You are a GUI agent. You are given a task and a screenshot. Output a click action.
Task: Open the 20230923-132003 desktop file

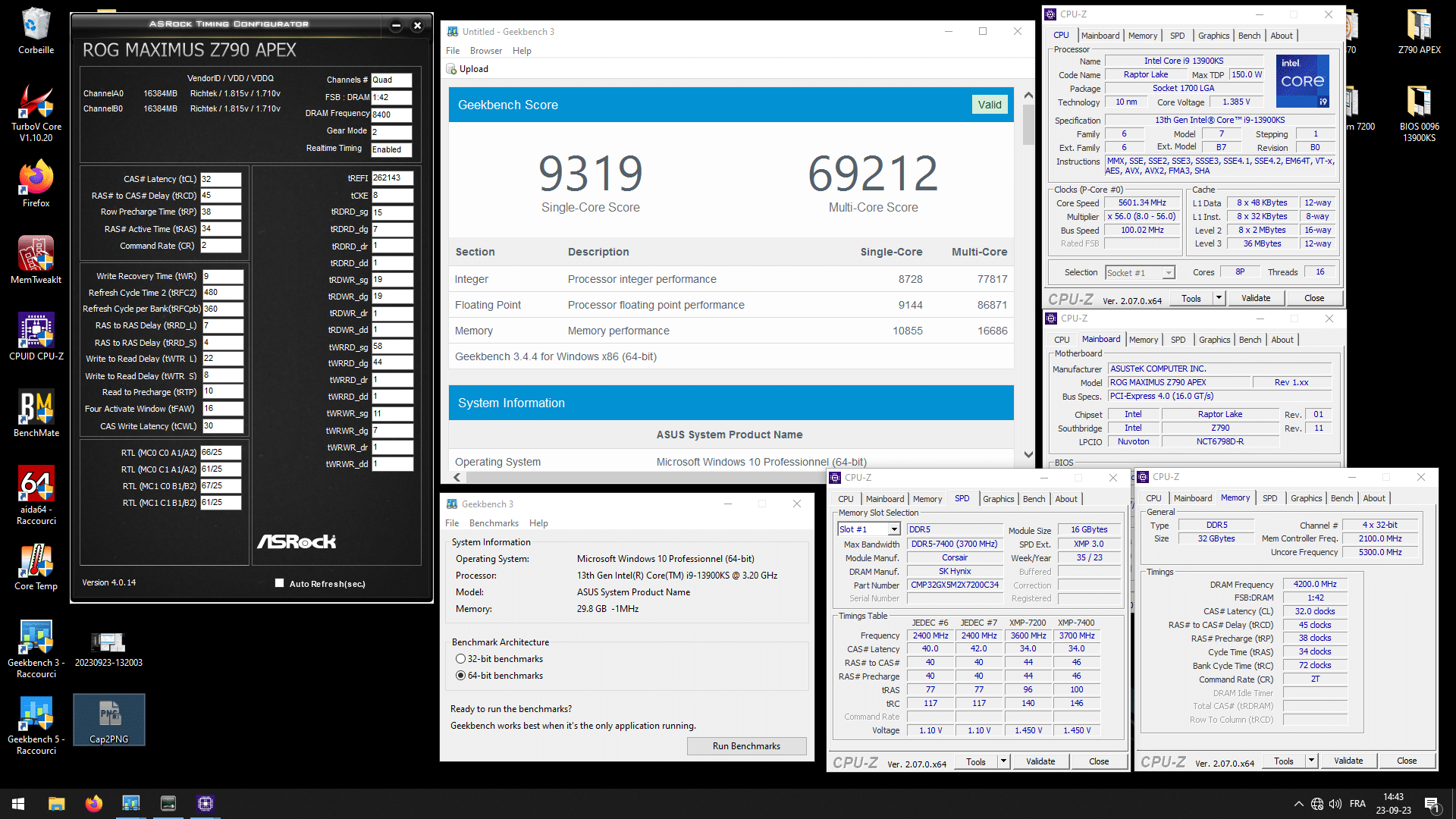pos(108,649)
